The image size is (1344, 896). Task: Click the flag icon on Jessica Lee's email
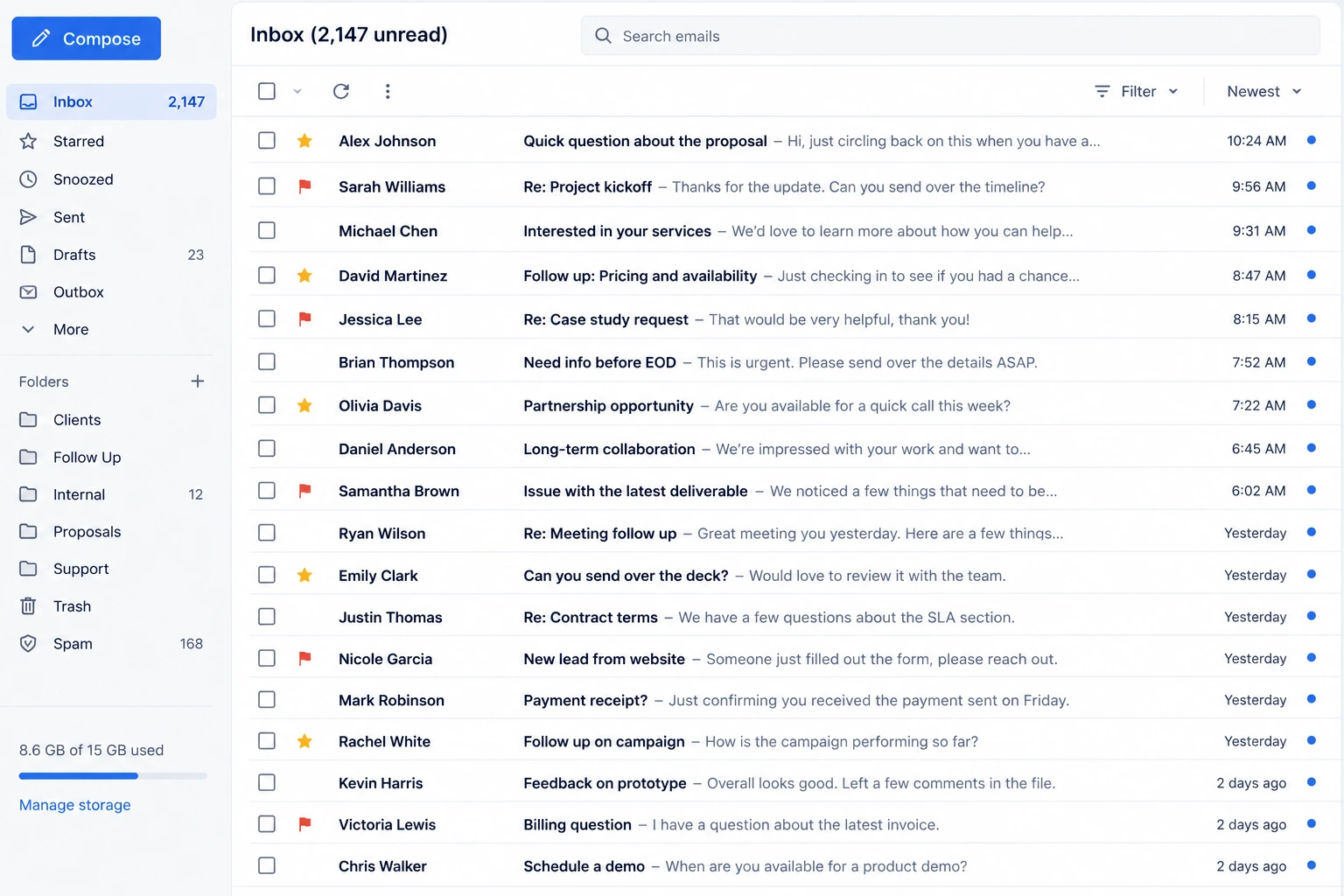[304, 319]
